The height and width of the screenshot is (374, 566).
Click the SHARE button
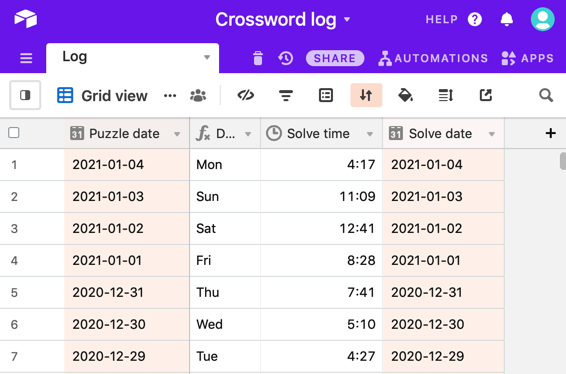pyautogui.click(x=335, y=58)
